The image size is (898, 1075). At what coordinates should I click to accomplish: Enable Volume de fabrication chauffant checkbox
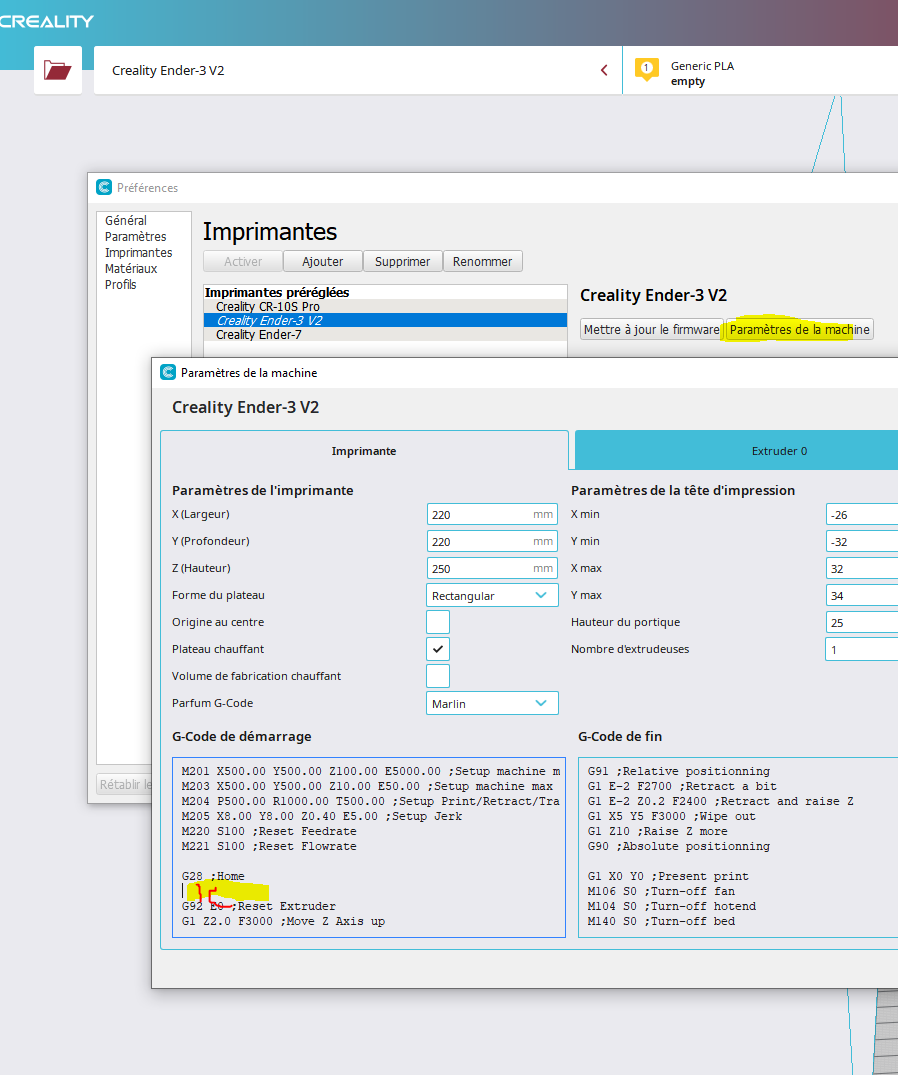pos(438,676)
